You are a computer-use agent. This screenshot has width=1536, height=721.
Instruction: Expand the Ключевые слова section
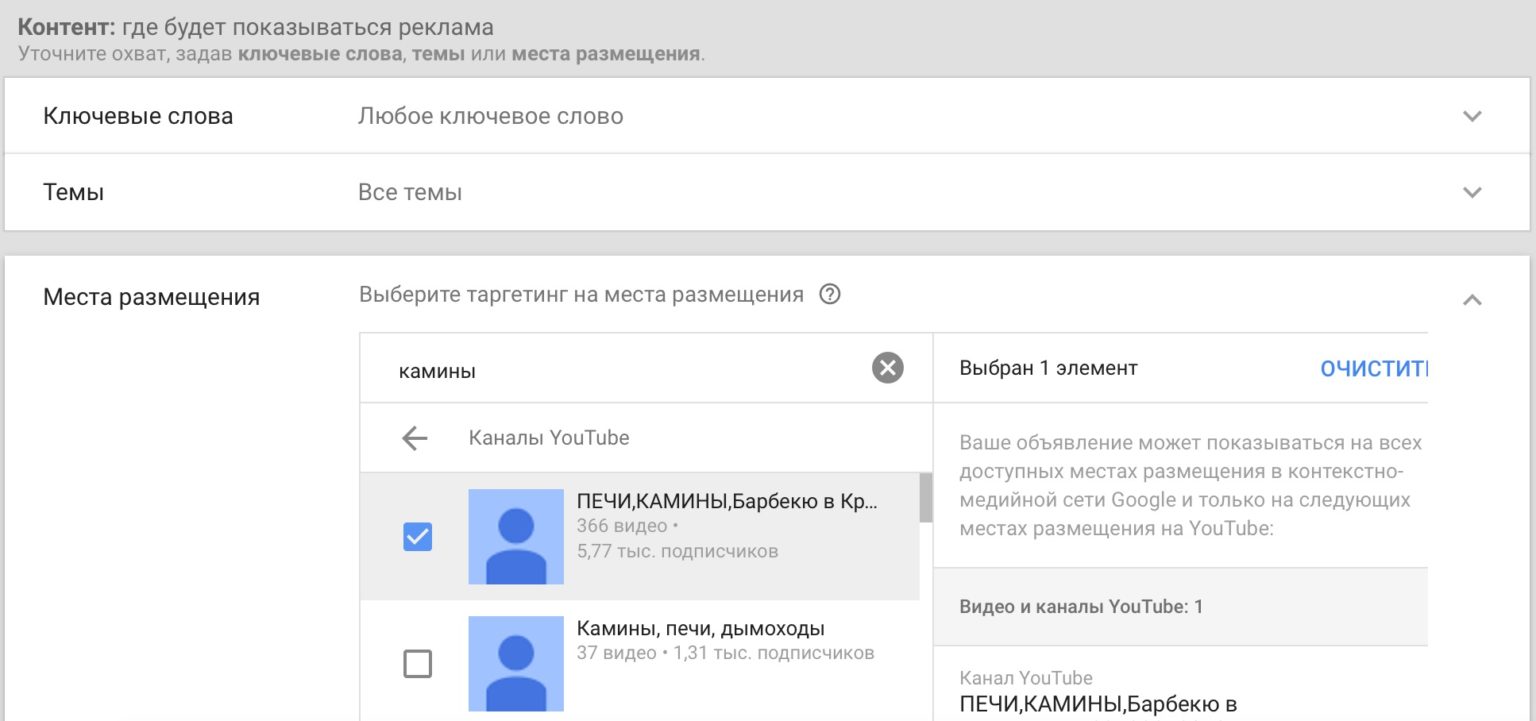1472,116
